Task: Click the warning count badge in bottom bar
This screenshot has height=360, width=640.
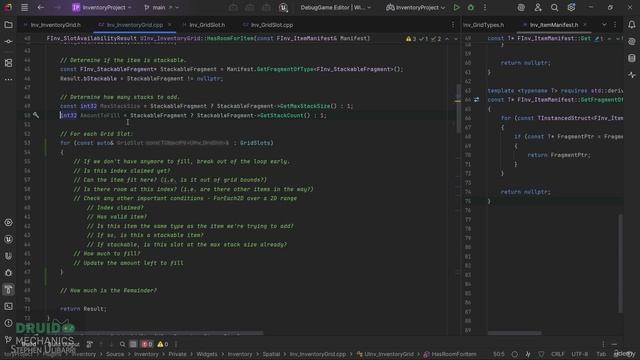Action: click(x=163, y=344)
